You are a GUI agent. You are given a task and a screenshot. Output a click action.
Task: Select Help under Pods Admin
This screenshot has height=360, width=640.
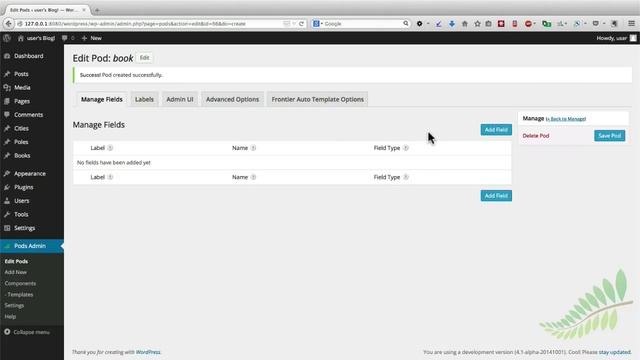10,316
